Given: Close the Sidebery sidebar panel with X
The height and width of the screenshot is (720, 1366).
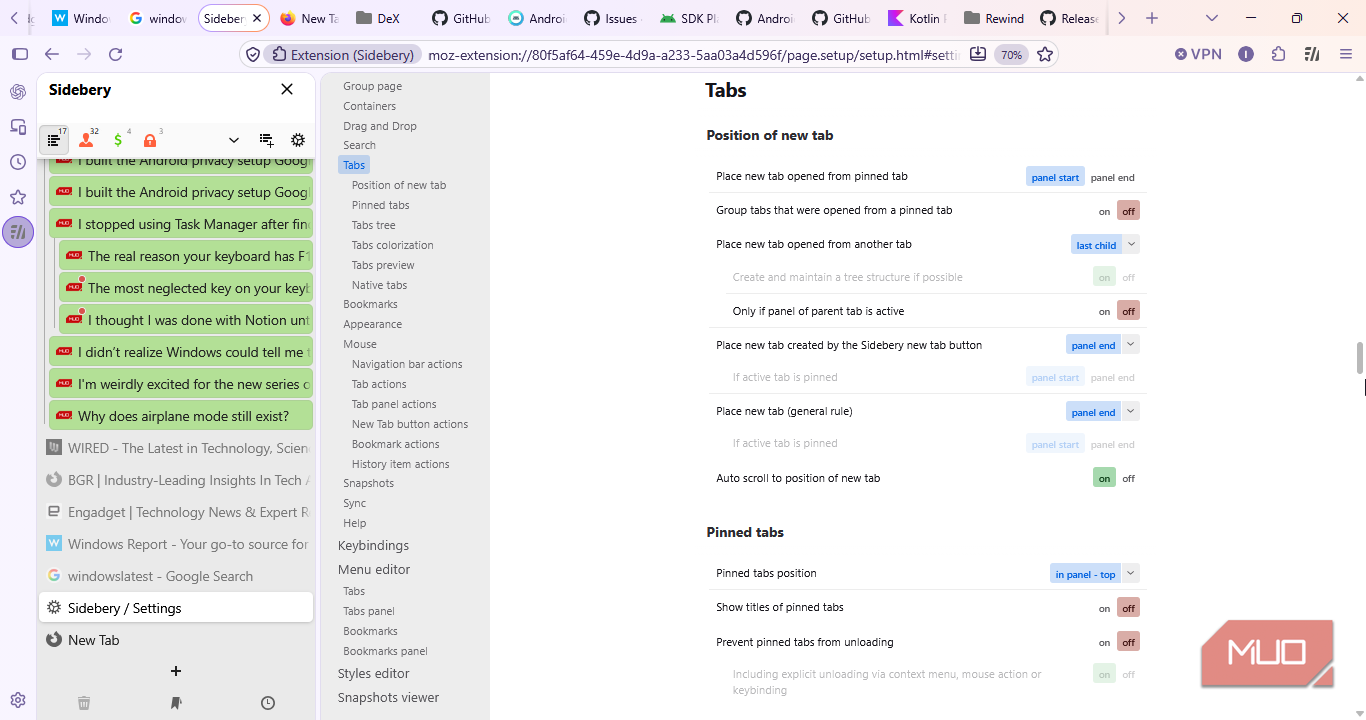Looking at the screenshot, I should tap(287, 89).
